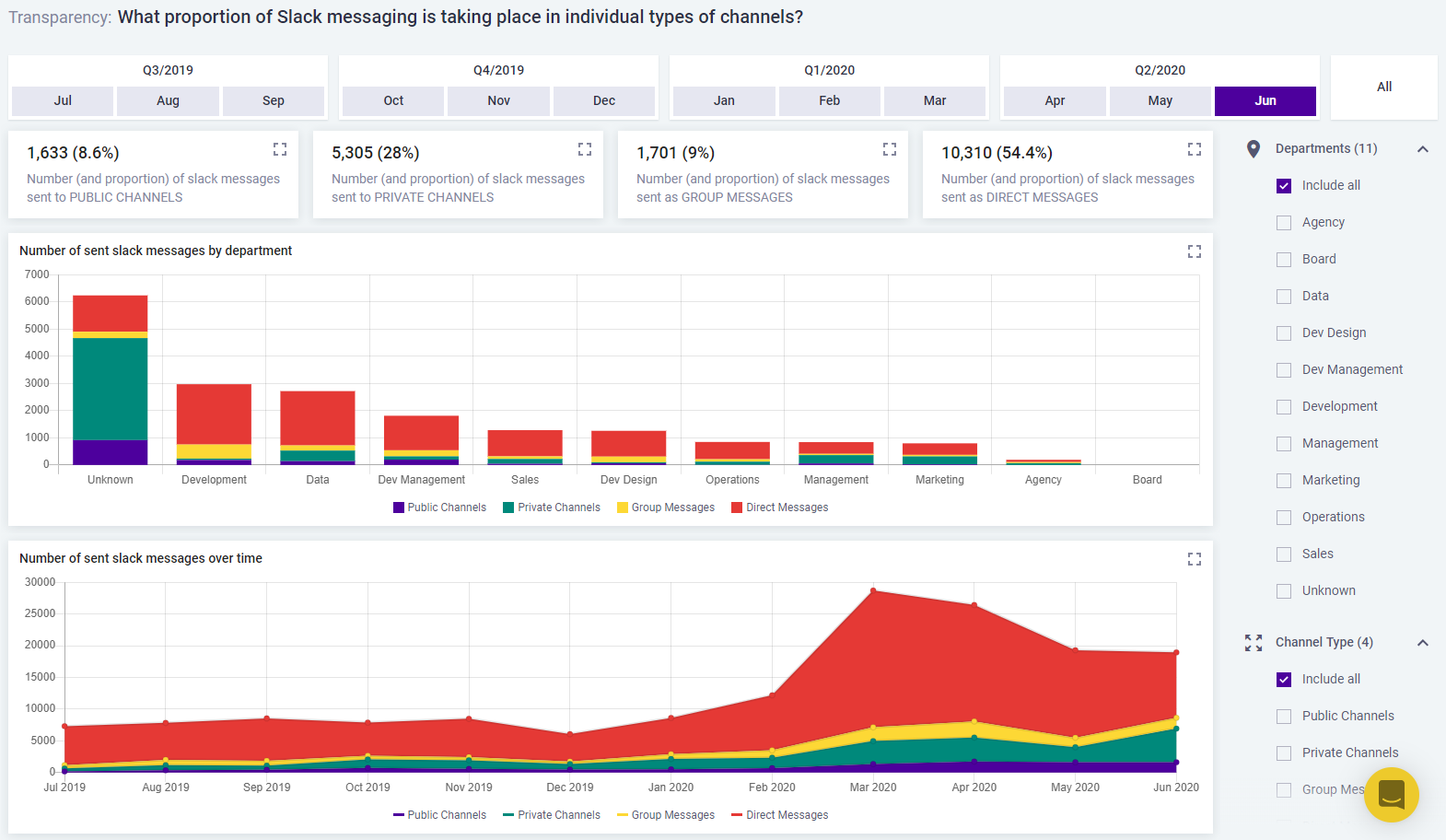Viewport: 1446px width, 840px height.
Task: Check the Management department filter
Action: click(1284, 444)
